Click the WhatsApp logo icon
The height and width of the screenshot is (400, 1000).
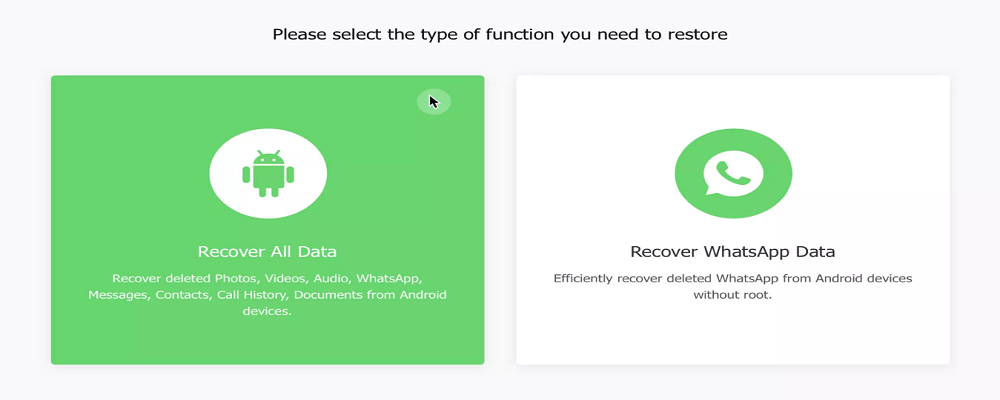(x=733, y=172)
